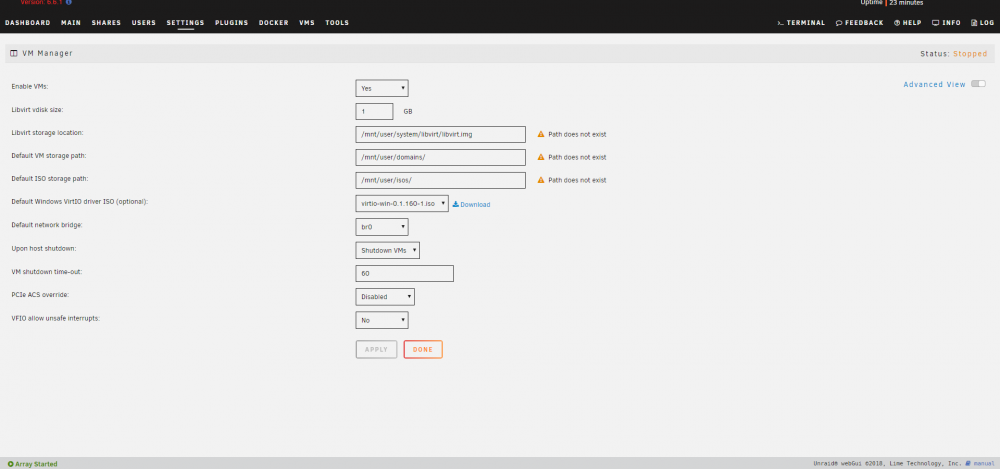
Task: Open the Terminal
Action: (x=801, y=23)
